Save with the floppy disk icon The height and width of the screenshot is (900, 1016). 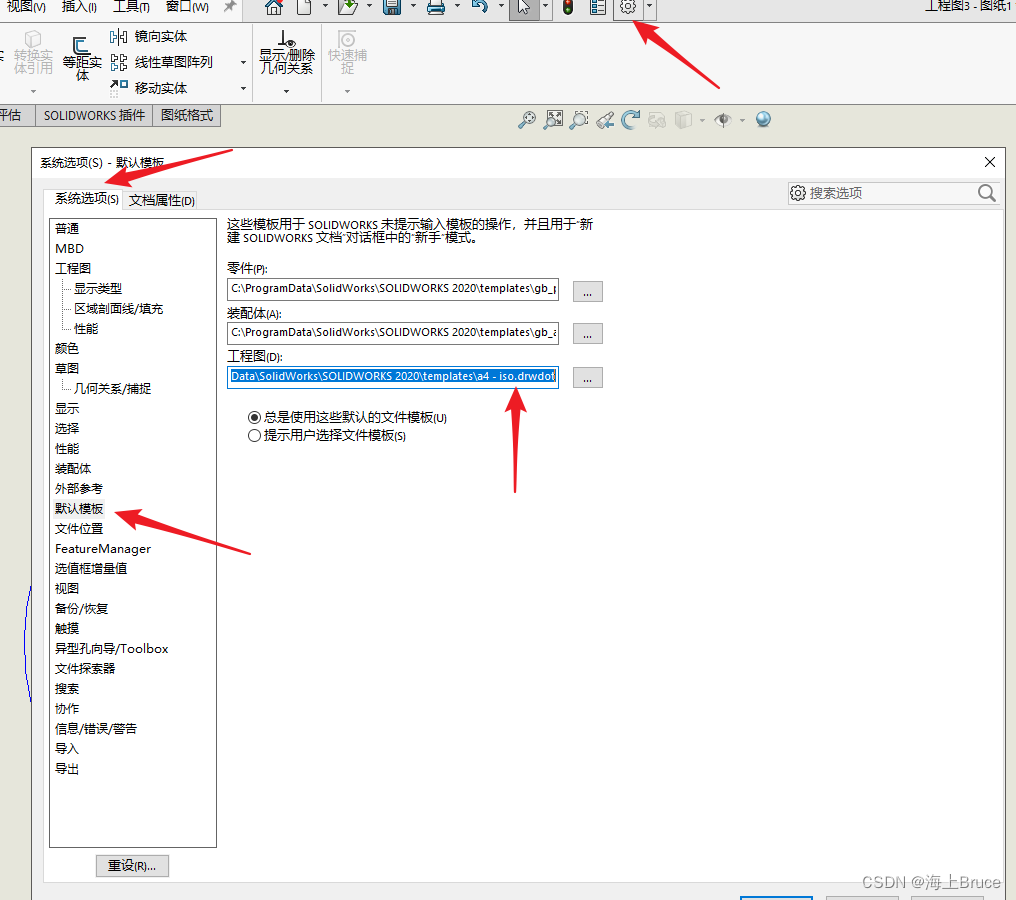[x=392, y=6]
